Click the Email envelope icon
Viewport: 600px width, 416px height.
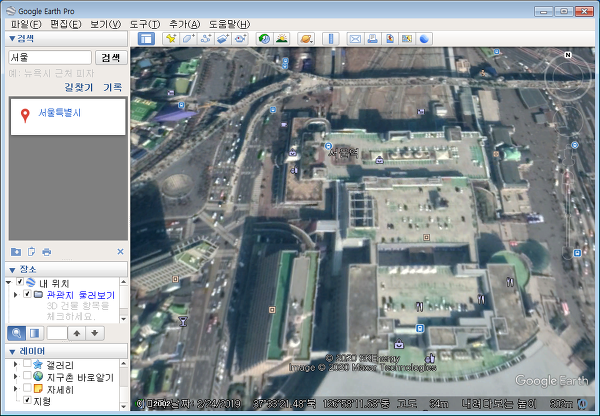355,39
